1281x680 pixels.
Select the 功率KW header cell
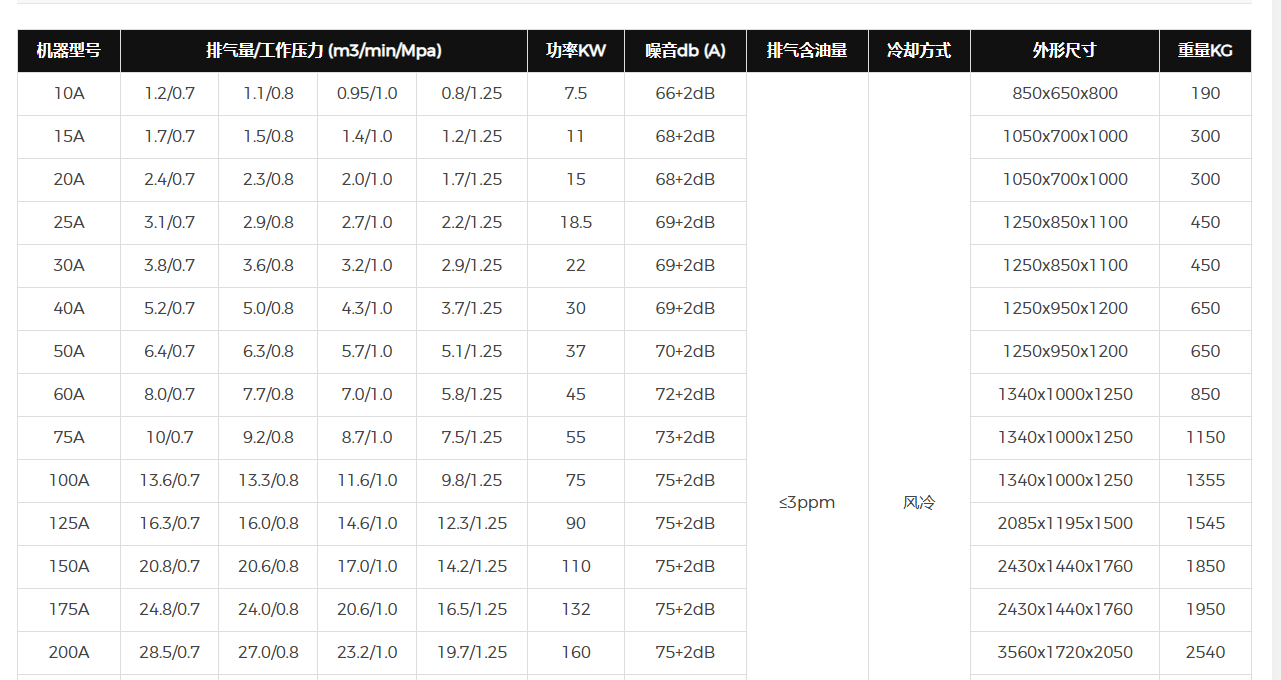click(x=576, y=51)
